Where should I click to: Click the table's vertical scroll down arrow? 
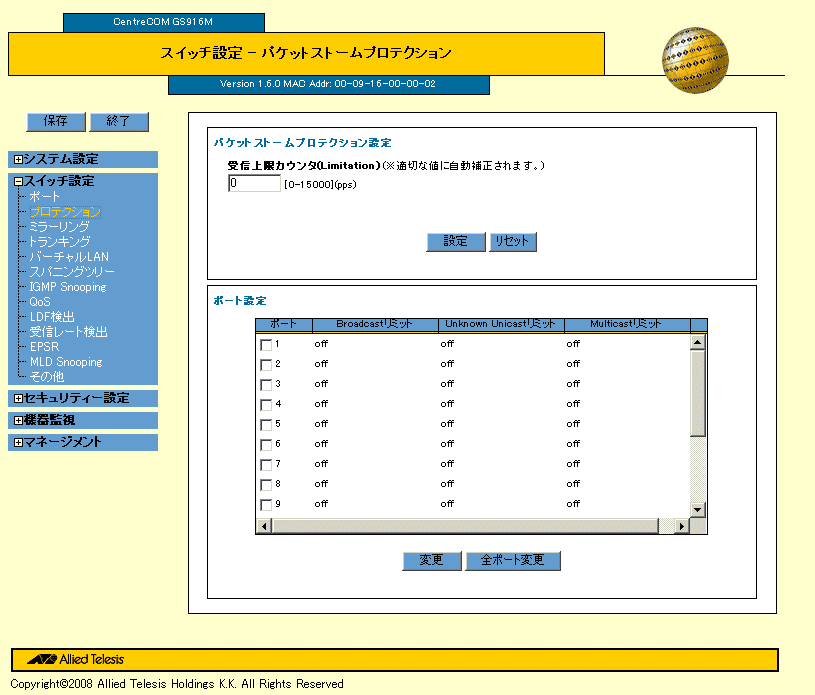(698, 510)
